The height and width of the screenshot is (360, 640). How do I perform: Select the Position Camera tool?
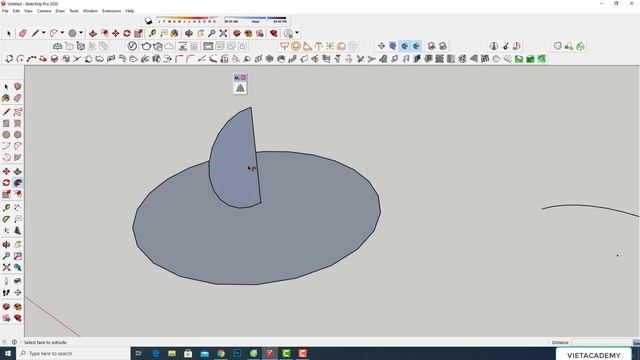tap(6, 281)
